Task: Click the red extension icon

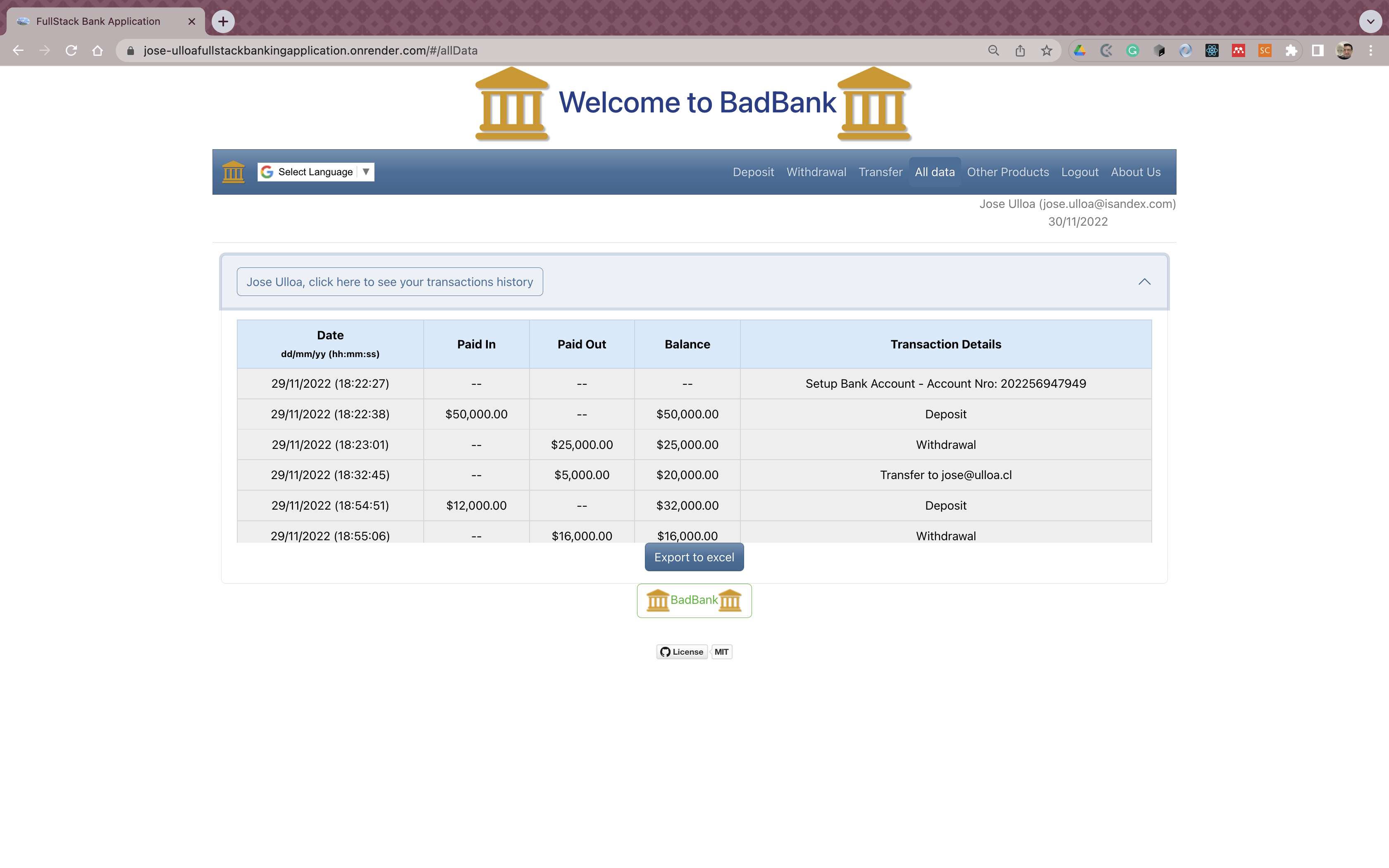Action: (x=1238, y=50)
